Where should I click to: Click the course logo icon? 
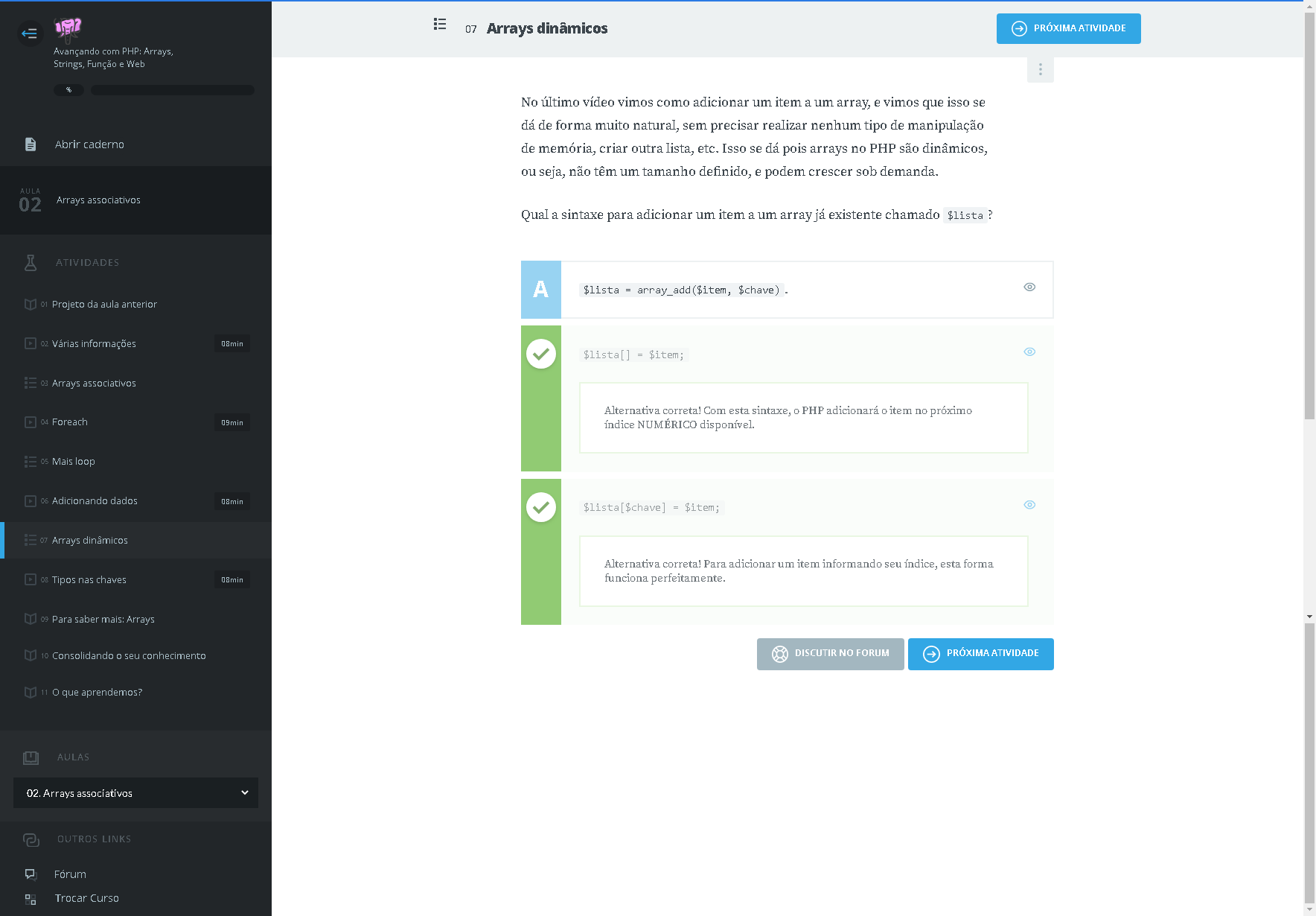pos(68,28)
